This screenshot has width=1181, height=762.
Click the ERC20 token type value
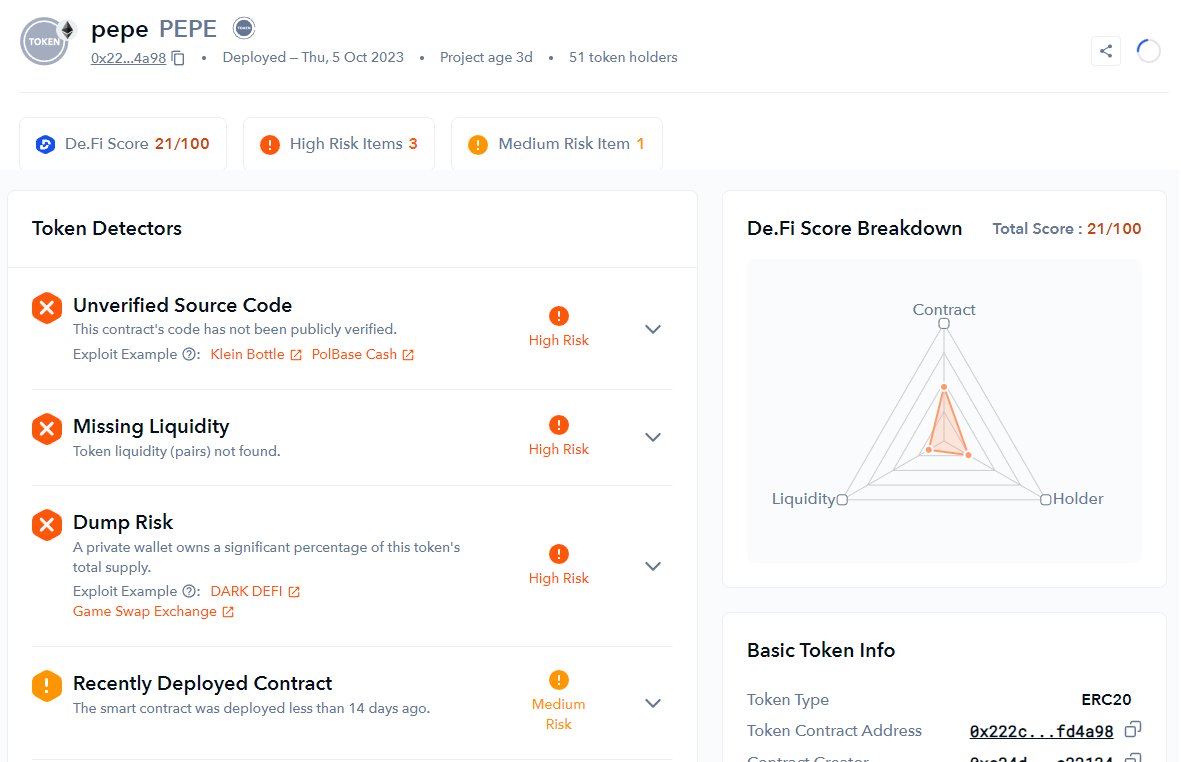click(1106, 700)
